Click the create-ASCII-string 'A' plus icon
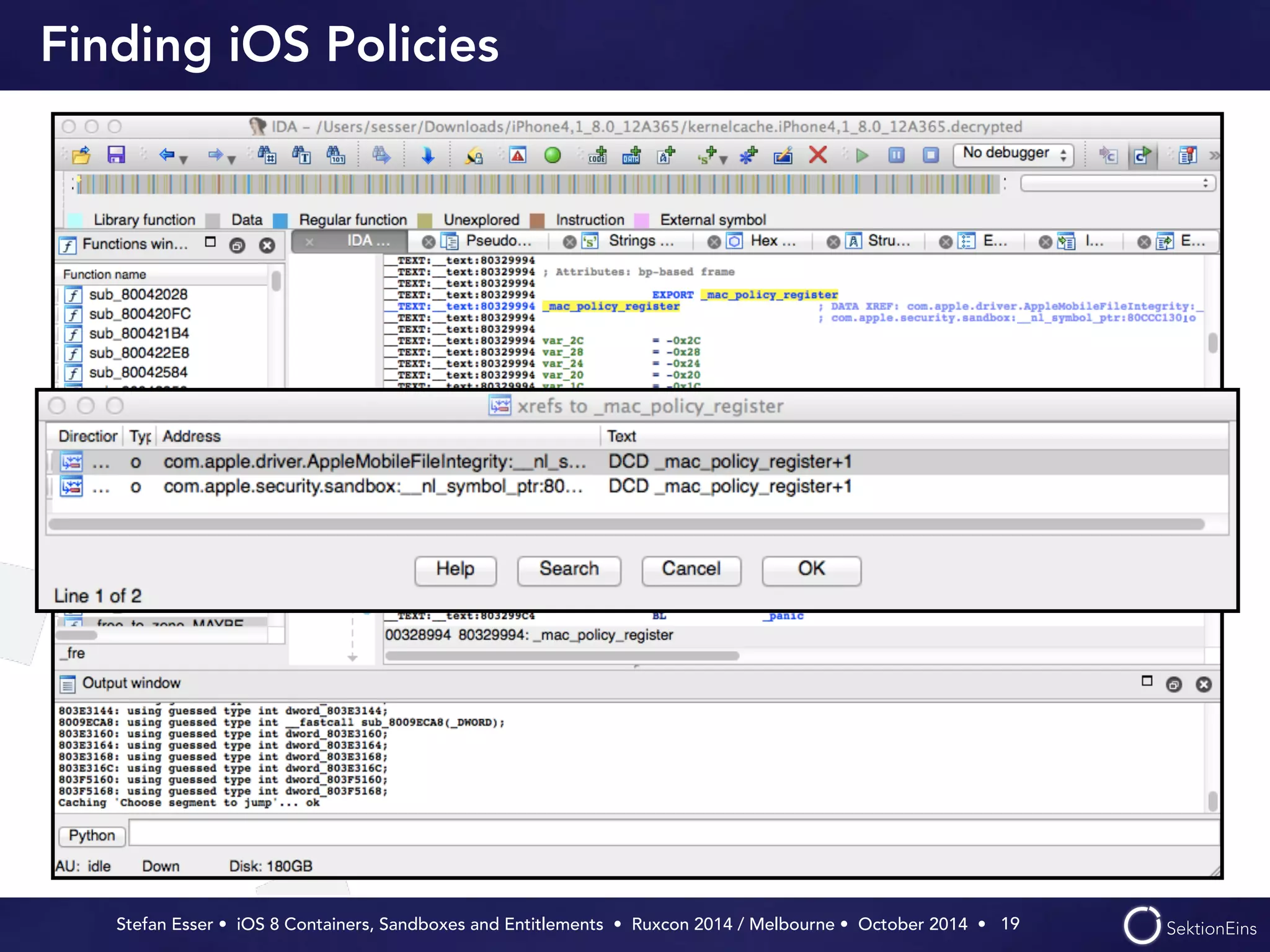 click(666, 155)
